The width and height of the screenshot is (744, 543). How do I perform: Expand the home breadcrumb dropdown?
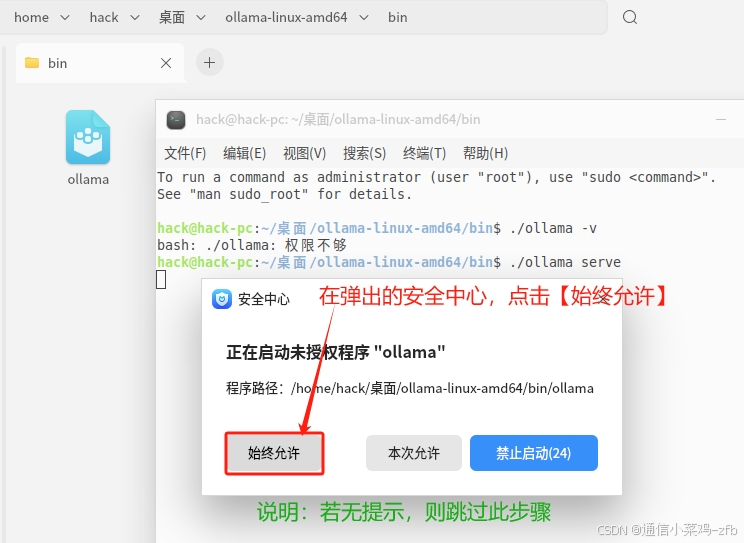pyautogui.click(x=65, y=18)
